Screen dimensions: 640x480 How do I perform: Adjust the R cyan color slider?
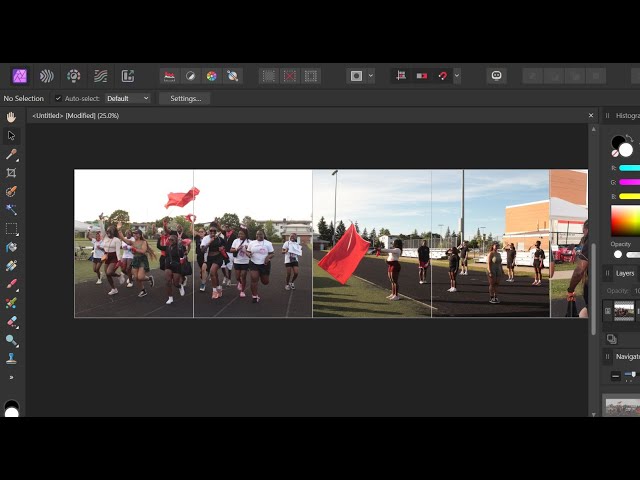coord(629,168)
